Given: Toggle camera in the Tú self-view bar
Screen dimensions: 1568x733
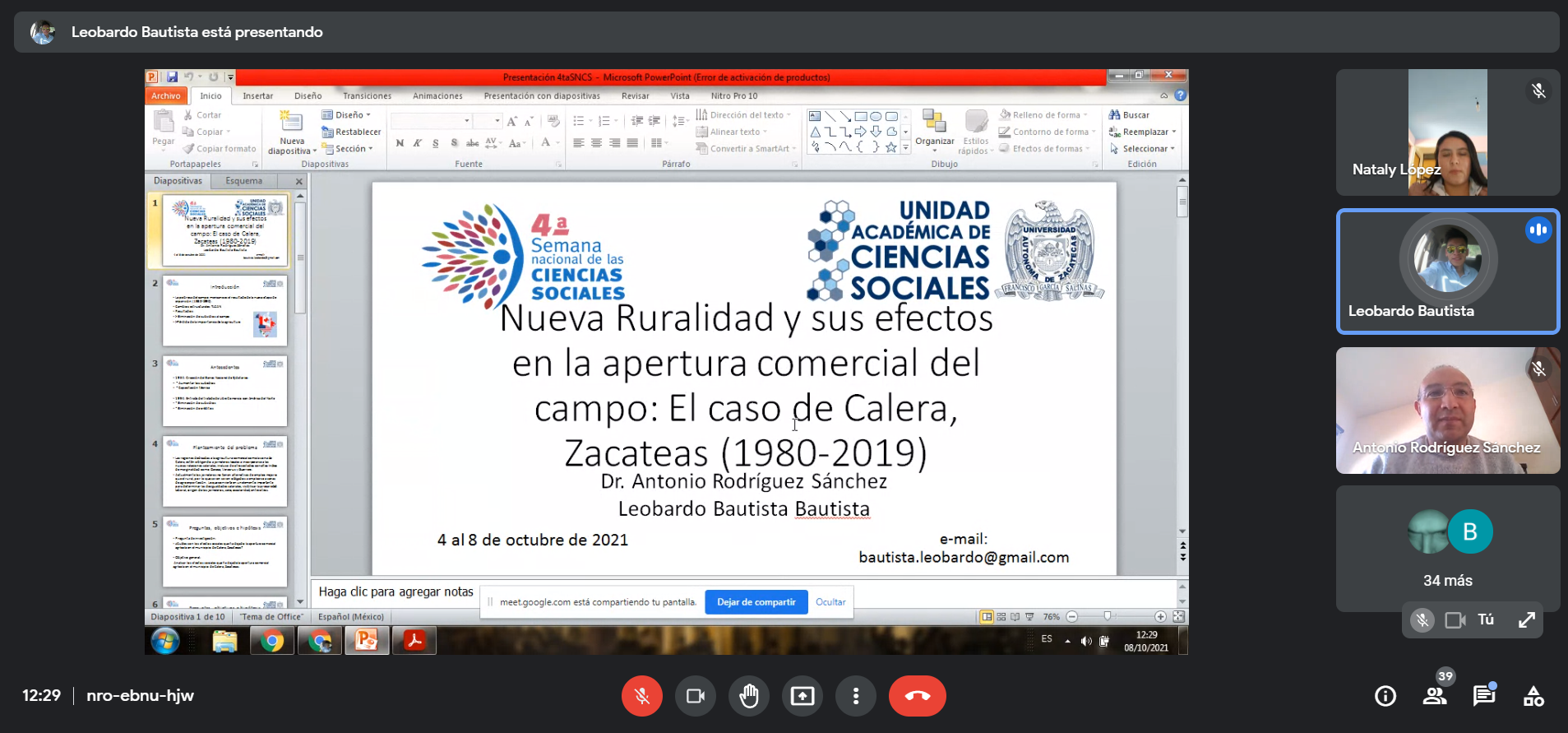Looking at the screenshot, I should tap(1455, 620).
